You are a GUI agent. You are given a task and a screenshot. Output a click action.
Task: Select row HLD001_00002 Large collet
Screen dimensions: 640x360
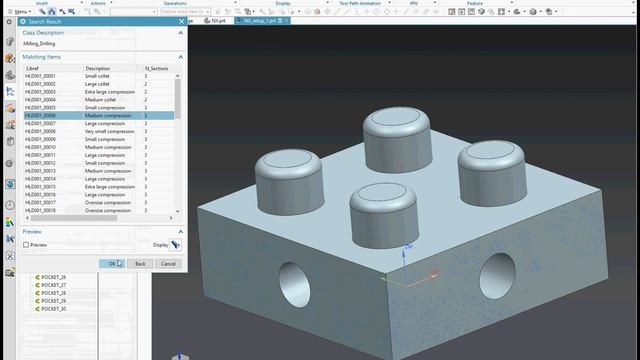pyautogui.click(x=99, y=84)
